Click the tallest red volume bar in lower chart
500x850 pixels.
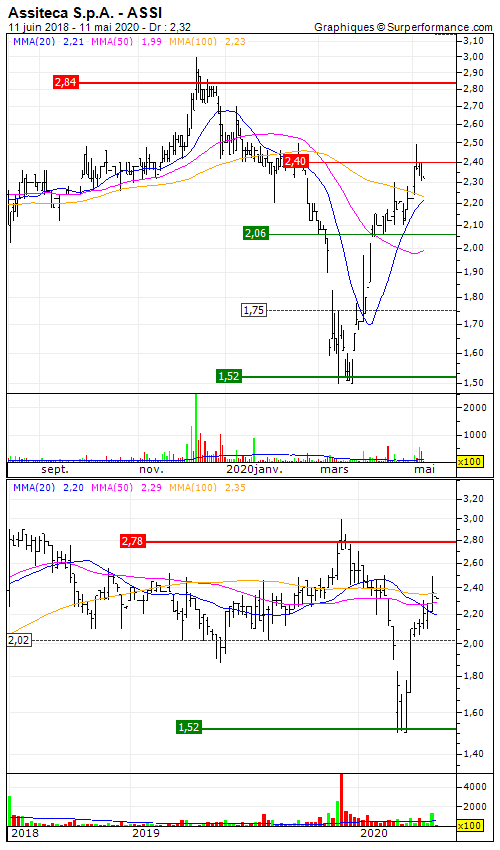pos(342,800)
